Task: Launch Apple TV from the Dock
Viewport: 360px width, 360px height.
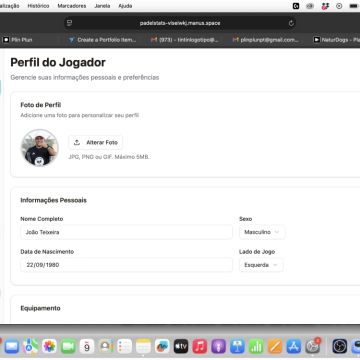Action: tap(181, 347)
